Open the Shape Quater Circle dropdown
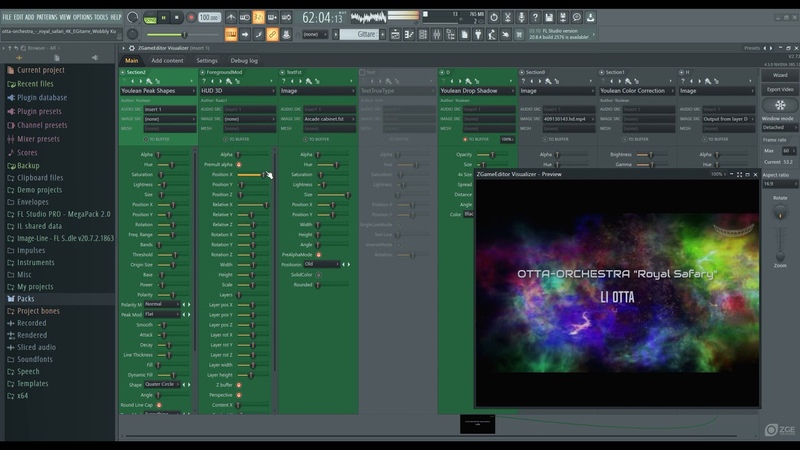Viewport: 800px width, 450px height. [x=162, y=384]
